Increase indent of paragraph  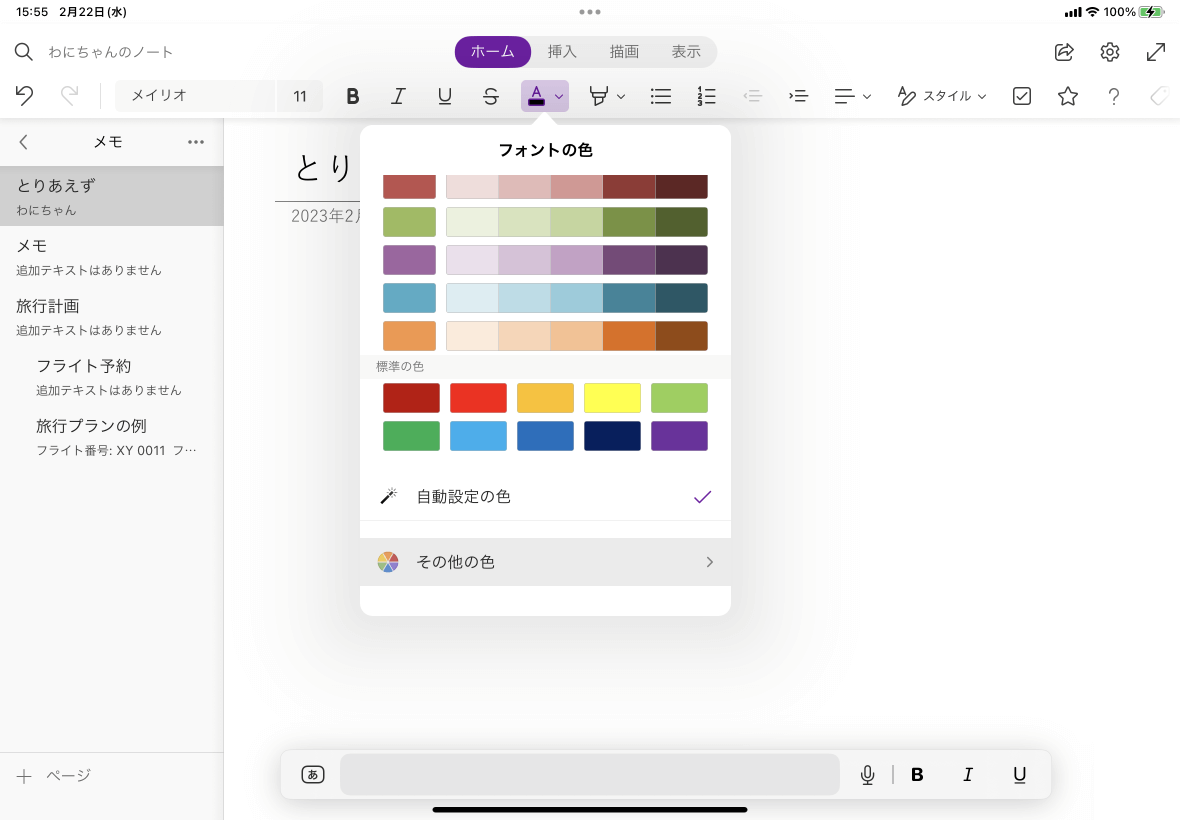pyautogui.click(x=798, y=96)
